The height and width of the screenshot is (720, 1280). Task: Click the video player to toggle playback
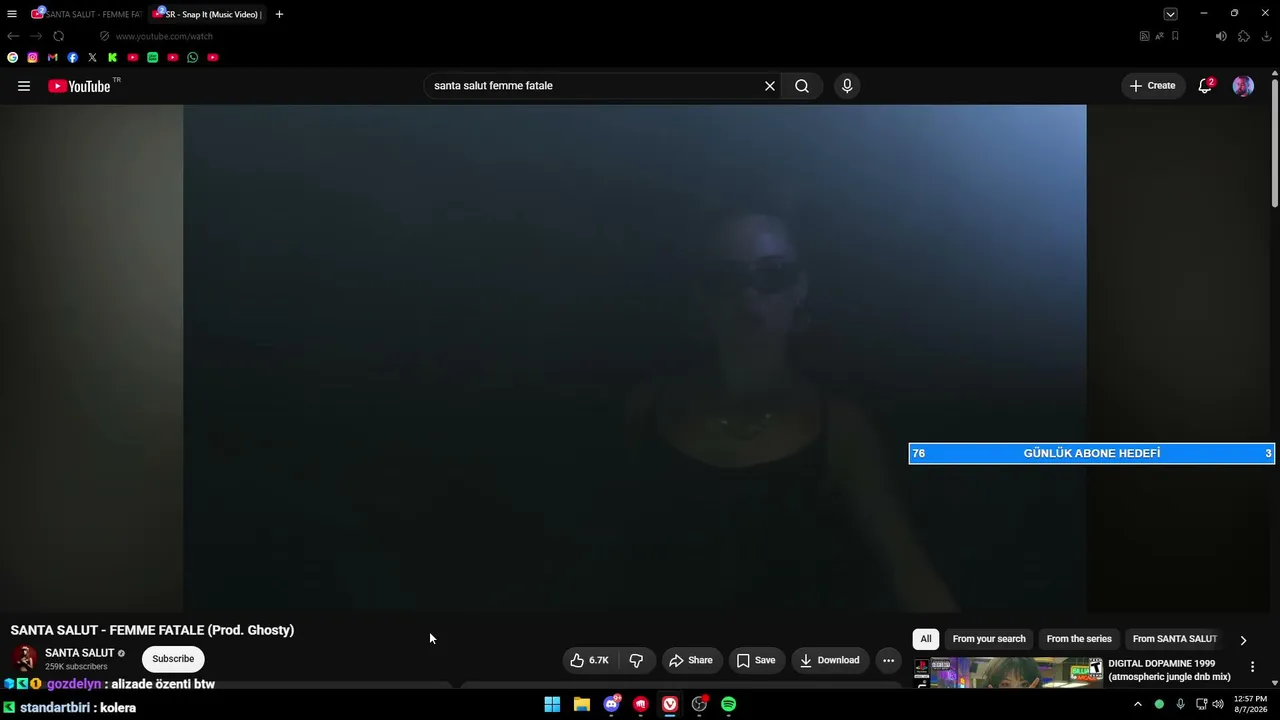click(x=635, y=358)
